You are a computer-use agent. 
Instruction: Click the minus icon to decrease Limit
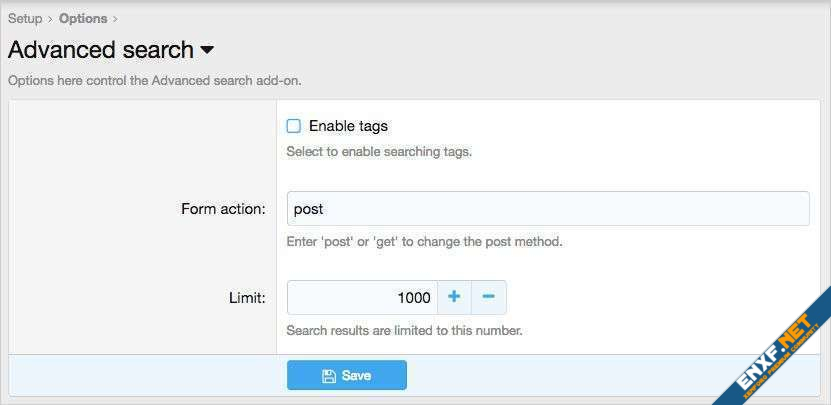tap(488, 297)
